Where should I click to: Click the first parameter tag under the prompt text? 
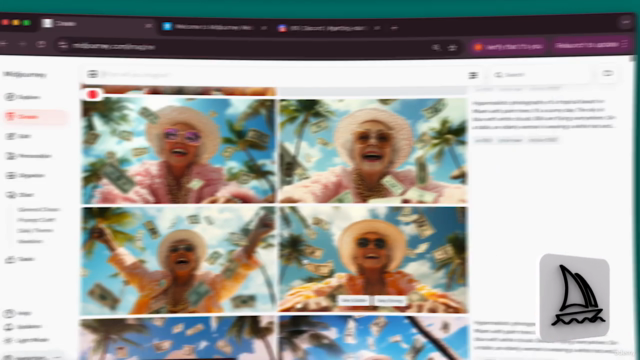point(484,140)
